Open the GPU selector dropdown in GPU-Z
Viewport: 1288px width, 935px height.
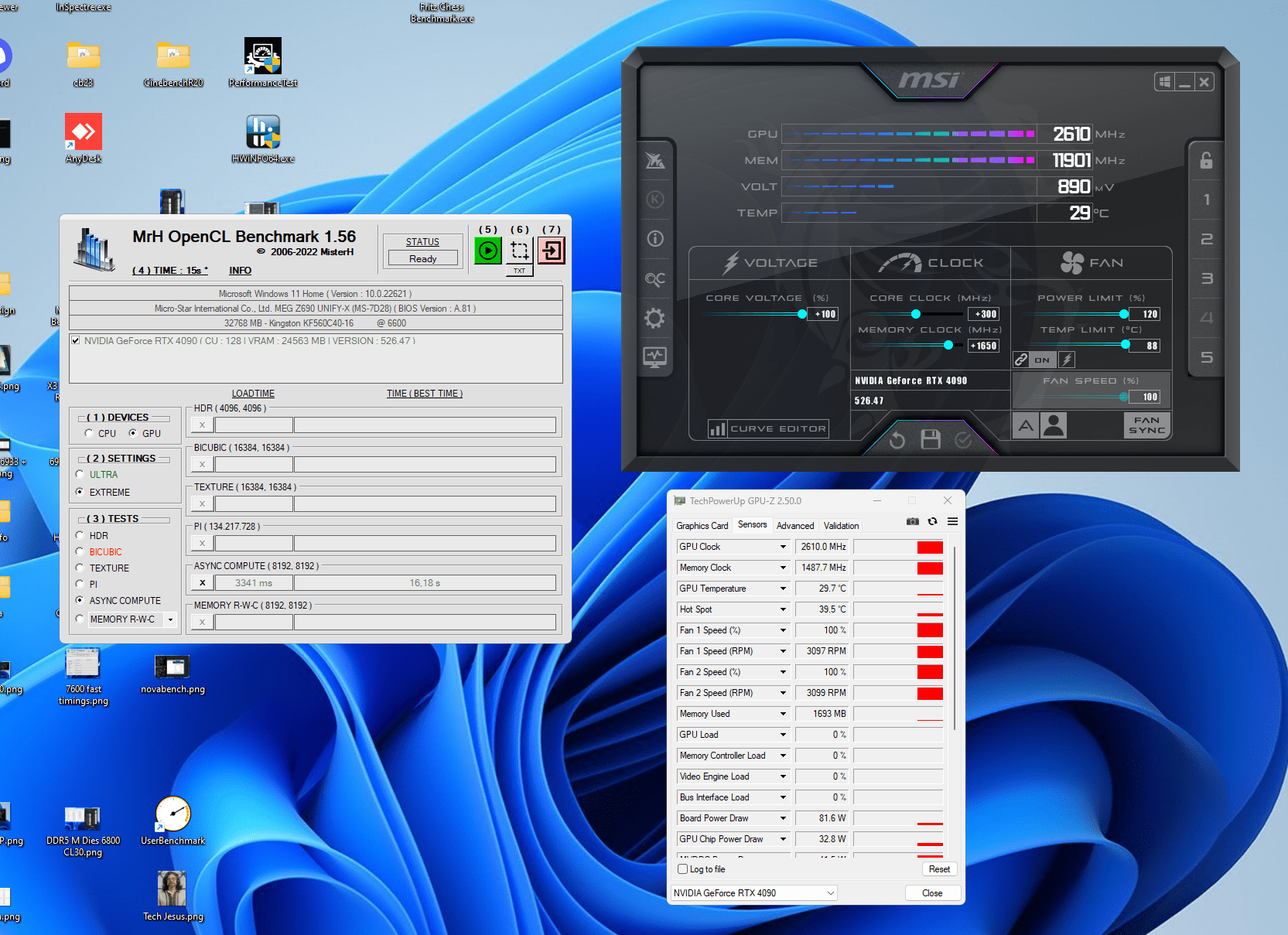pos(753,893)
